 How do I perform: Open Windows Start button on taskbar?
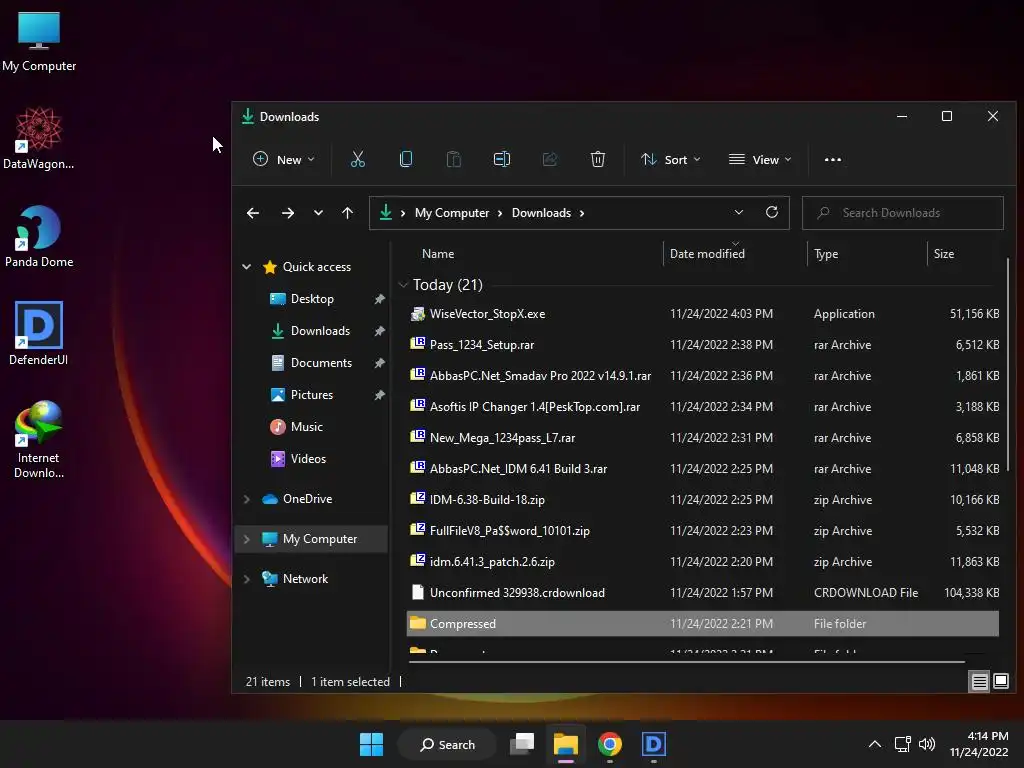click(x=372, y=744)
